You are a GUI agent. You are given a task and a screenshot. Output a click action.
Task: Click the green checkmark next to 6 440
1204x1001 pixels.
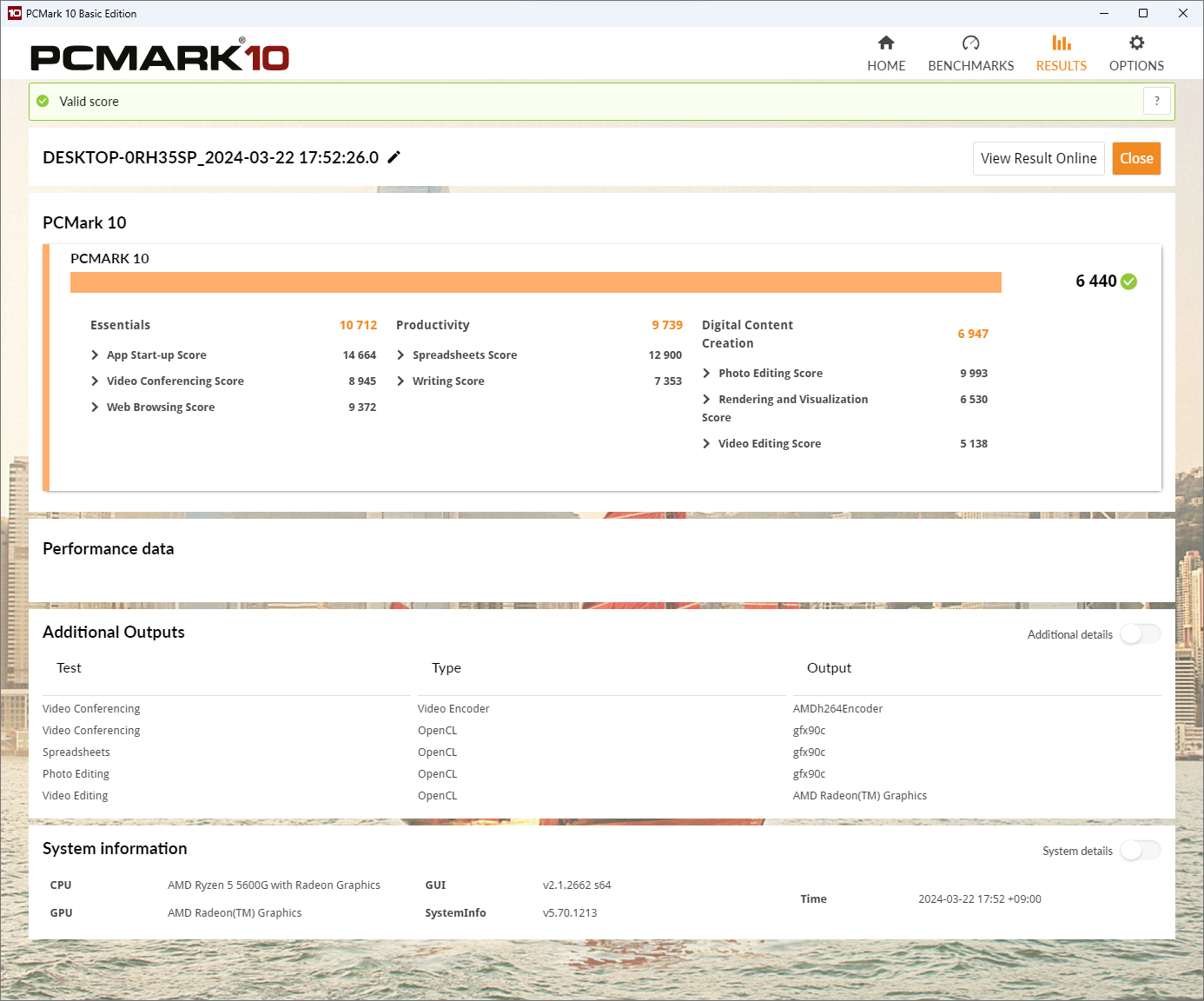tap(1128, 282)
